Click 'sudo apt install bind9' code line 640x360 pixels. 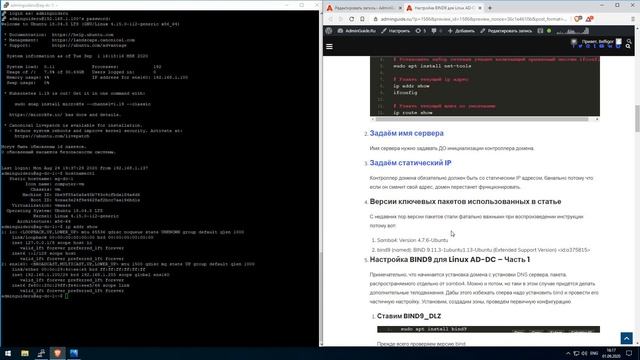click(x=433, y=329)
